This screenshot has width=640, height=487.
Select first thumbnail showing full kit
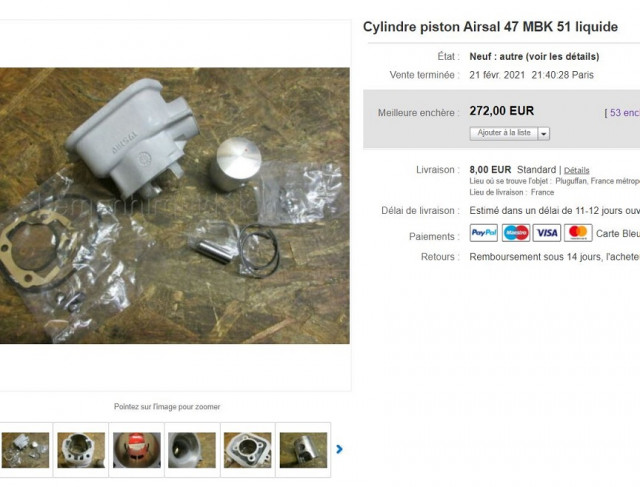coord(25,450)
